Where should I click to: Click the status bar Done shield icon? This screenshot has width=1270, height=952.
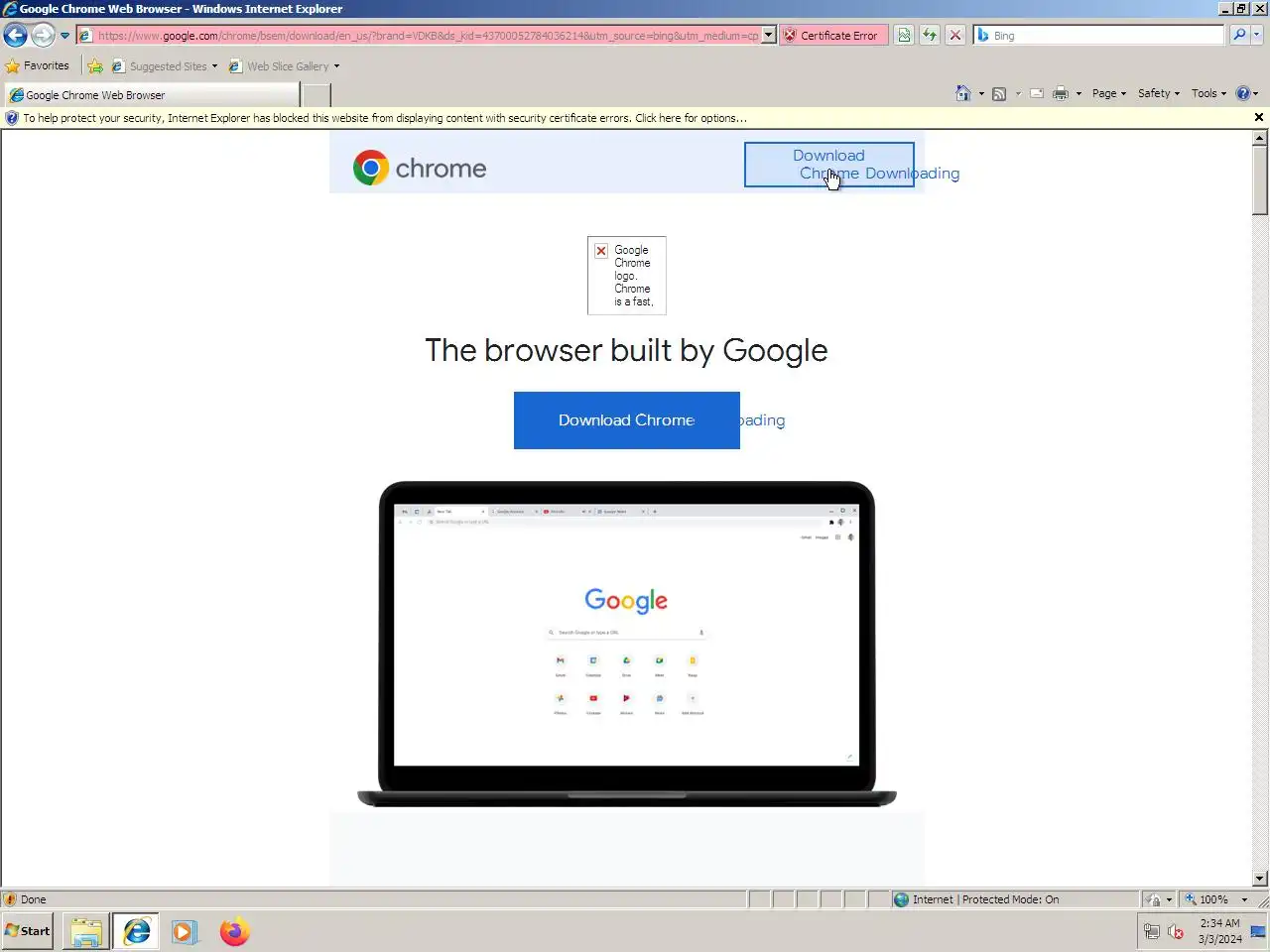10,899
